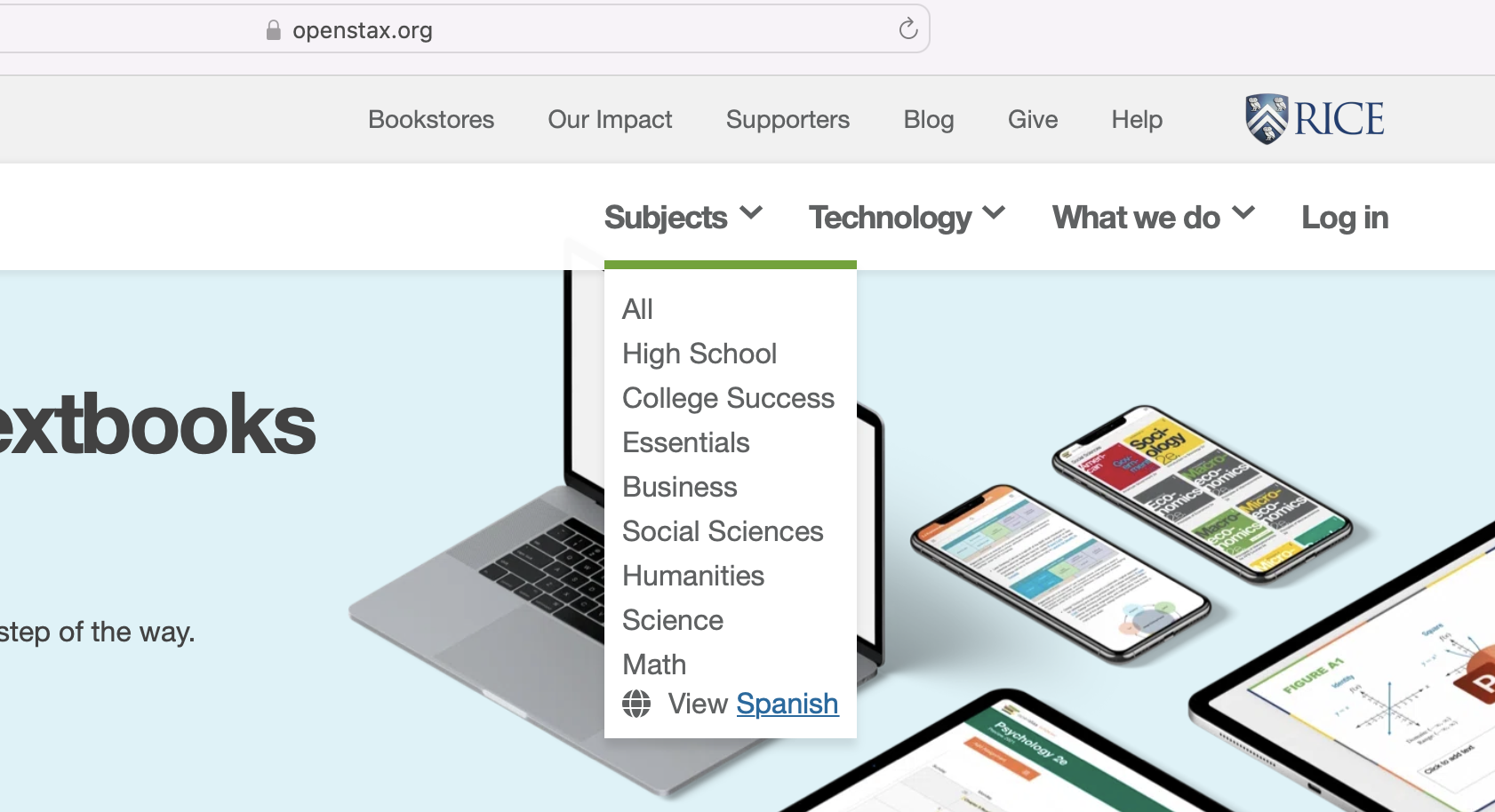Follow the Spanish language link
1495x812 pixels.
[787, 704]
